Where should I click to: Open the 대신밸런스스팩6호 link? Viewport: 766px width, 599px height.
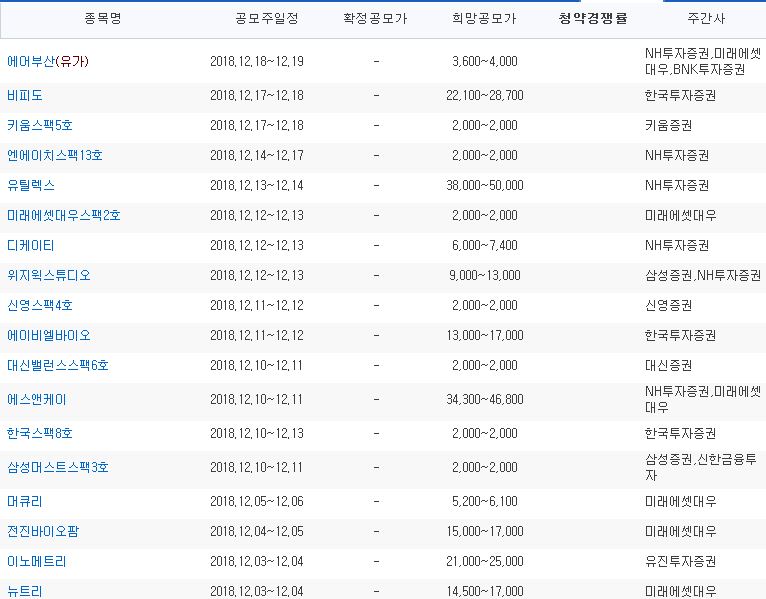58,365
